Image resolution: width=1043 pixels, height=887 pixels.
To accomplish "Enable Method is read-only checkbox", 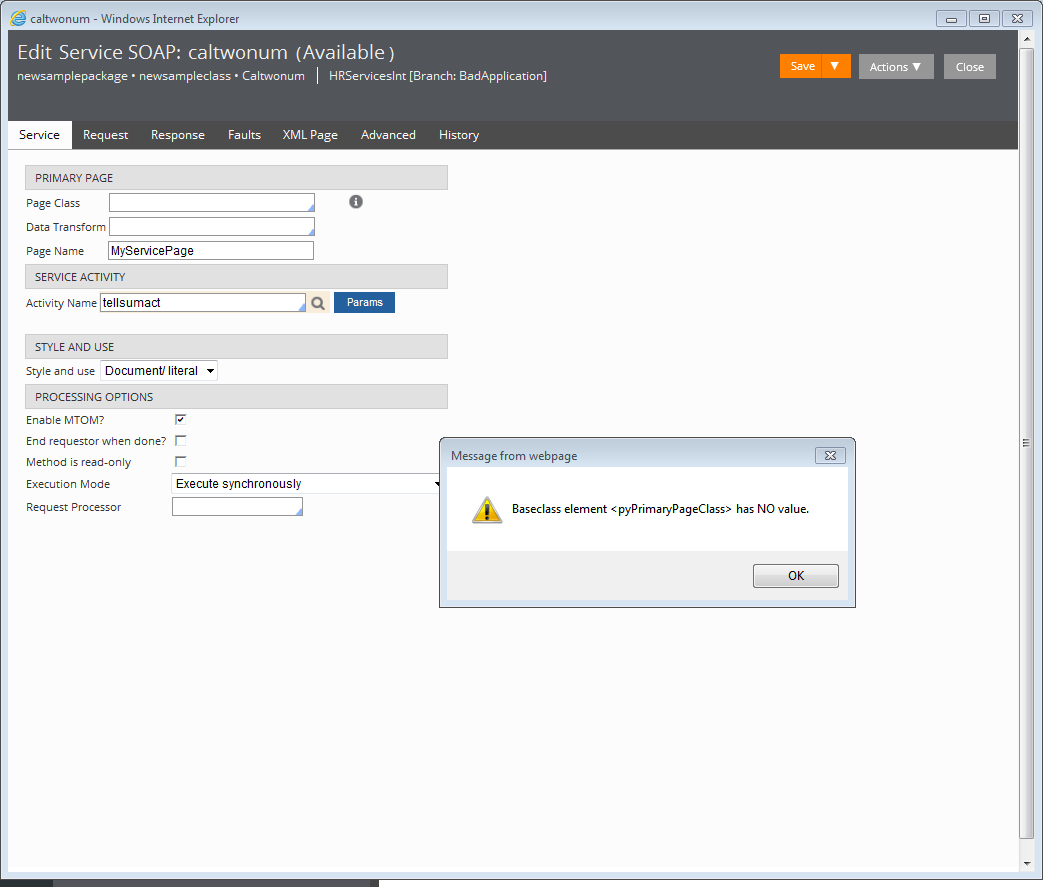I will pos(181,462).
